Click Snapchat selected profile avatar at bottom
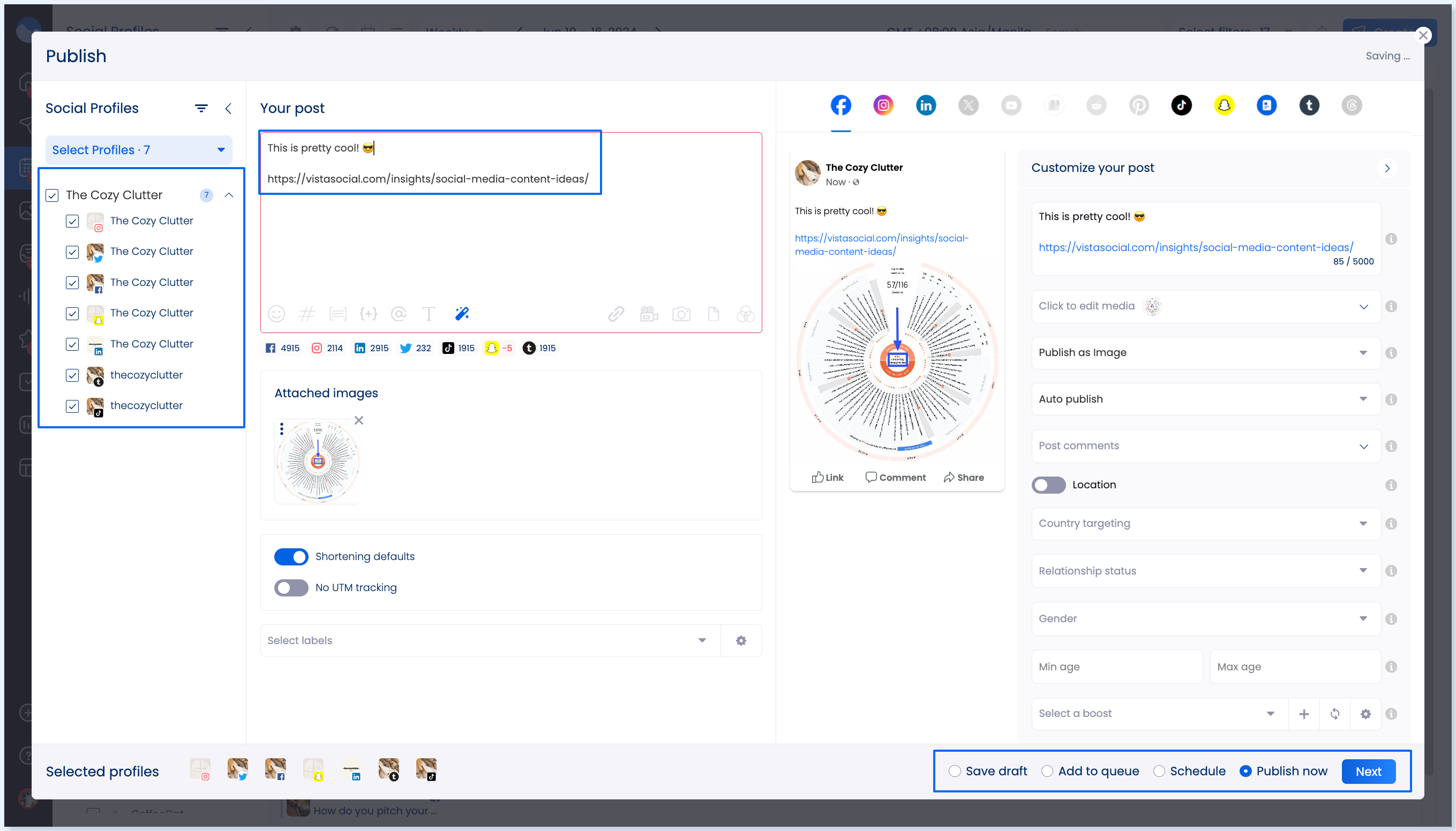Screen dimensions: 1456x831 313,769
